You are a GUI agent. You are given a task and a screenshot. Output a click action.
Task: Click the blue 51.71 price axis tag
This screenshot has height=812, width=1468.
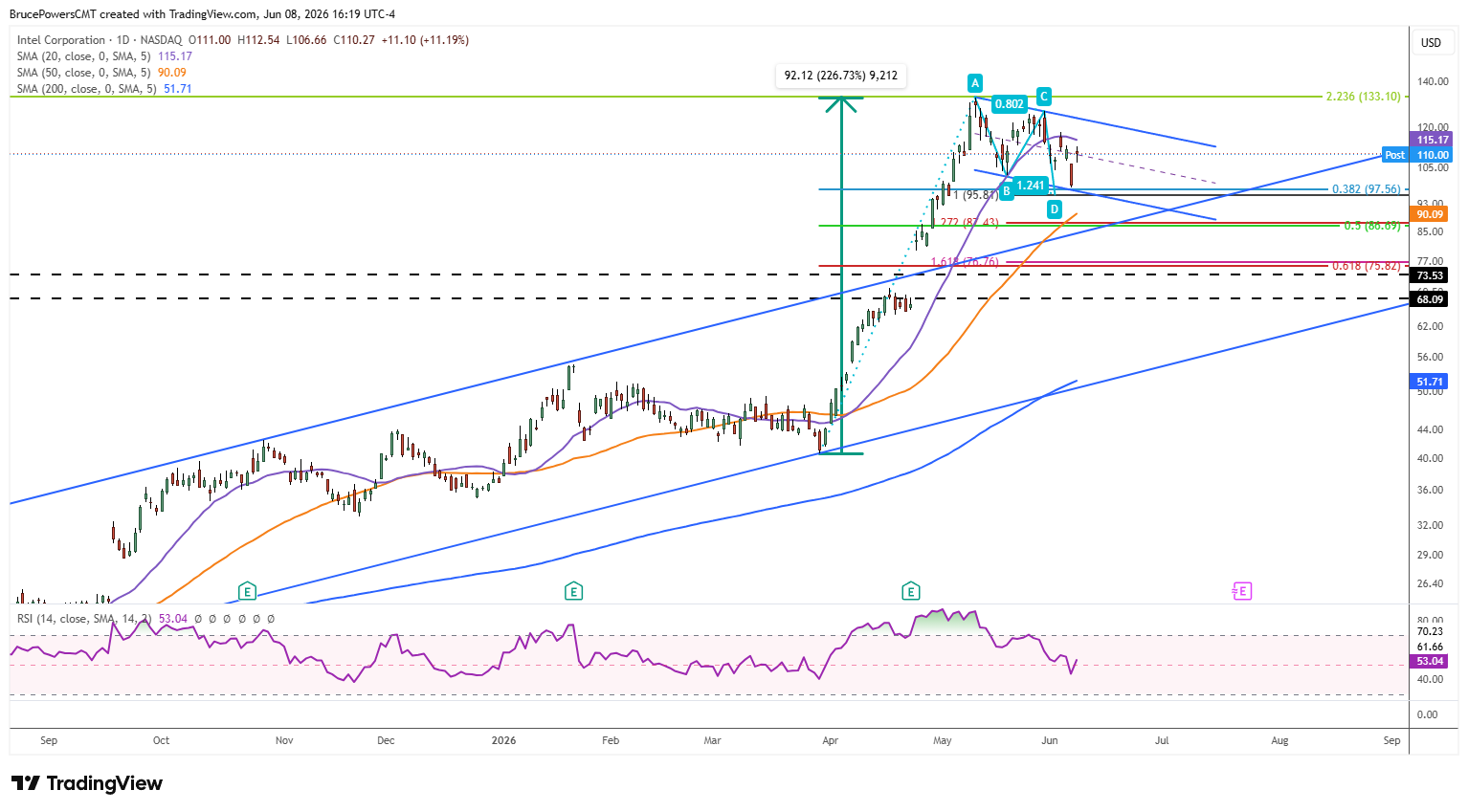(x=1430, y=382)
